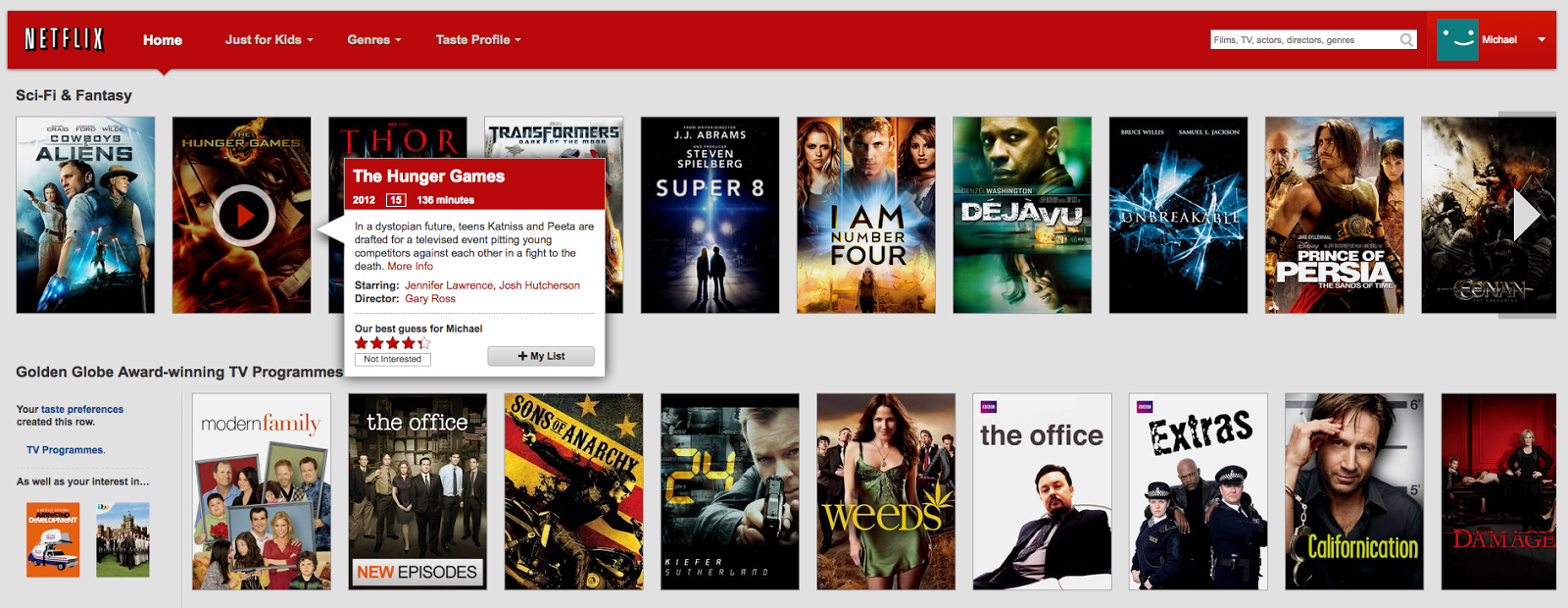Open Cowboys & Aliens poster
Image resolution: width=1568 pixels, height=608 pixels.
point(85,215)
